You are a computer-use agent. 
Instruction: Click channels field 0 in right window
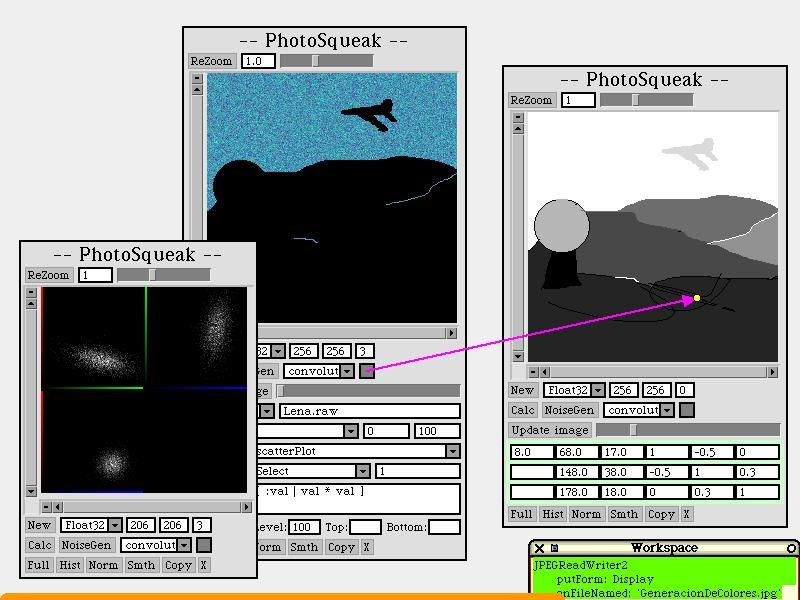[x=684, y=390]
